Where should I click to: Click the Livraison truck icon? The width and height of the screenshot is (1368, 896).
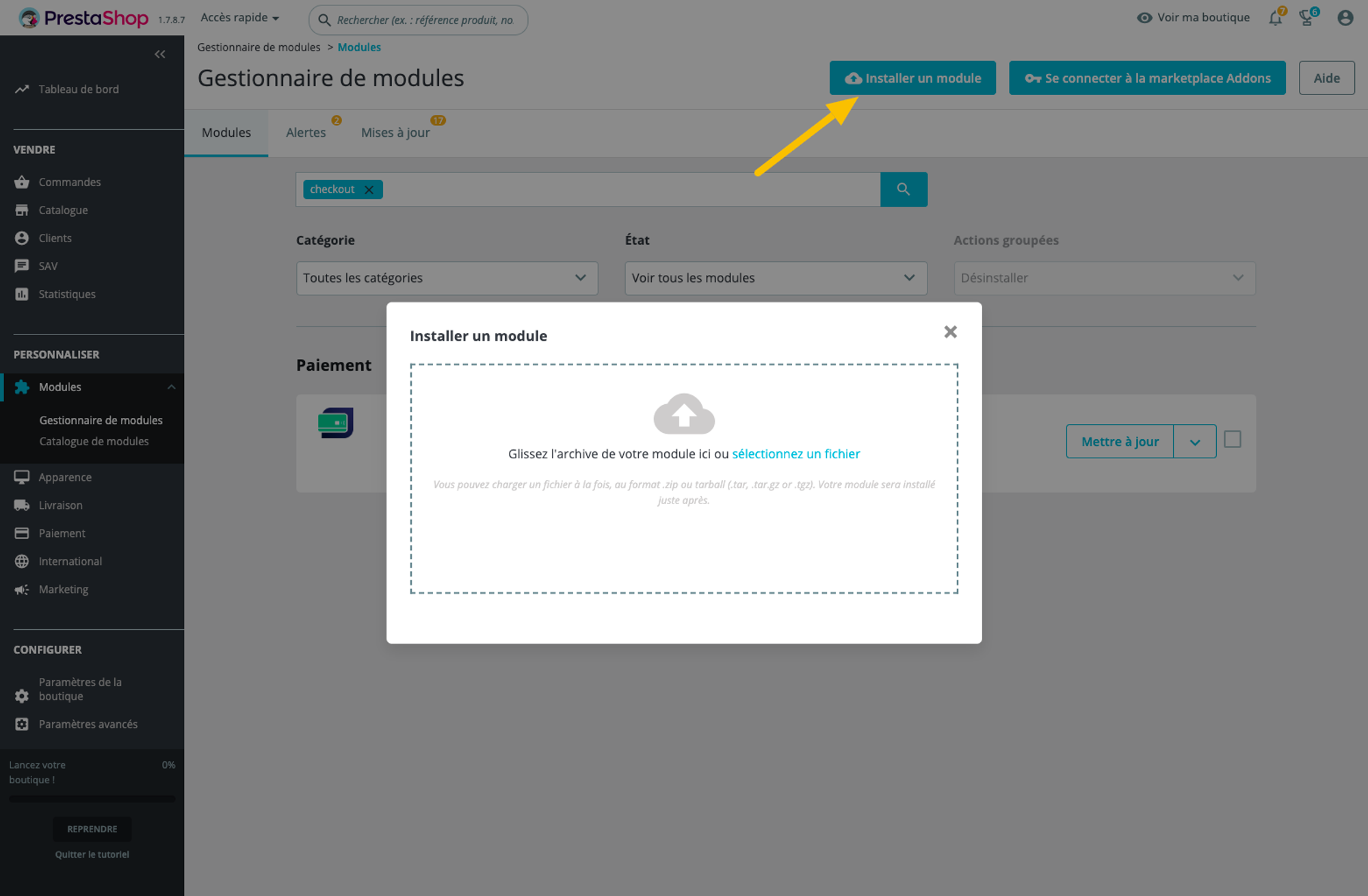click(22, 505)
